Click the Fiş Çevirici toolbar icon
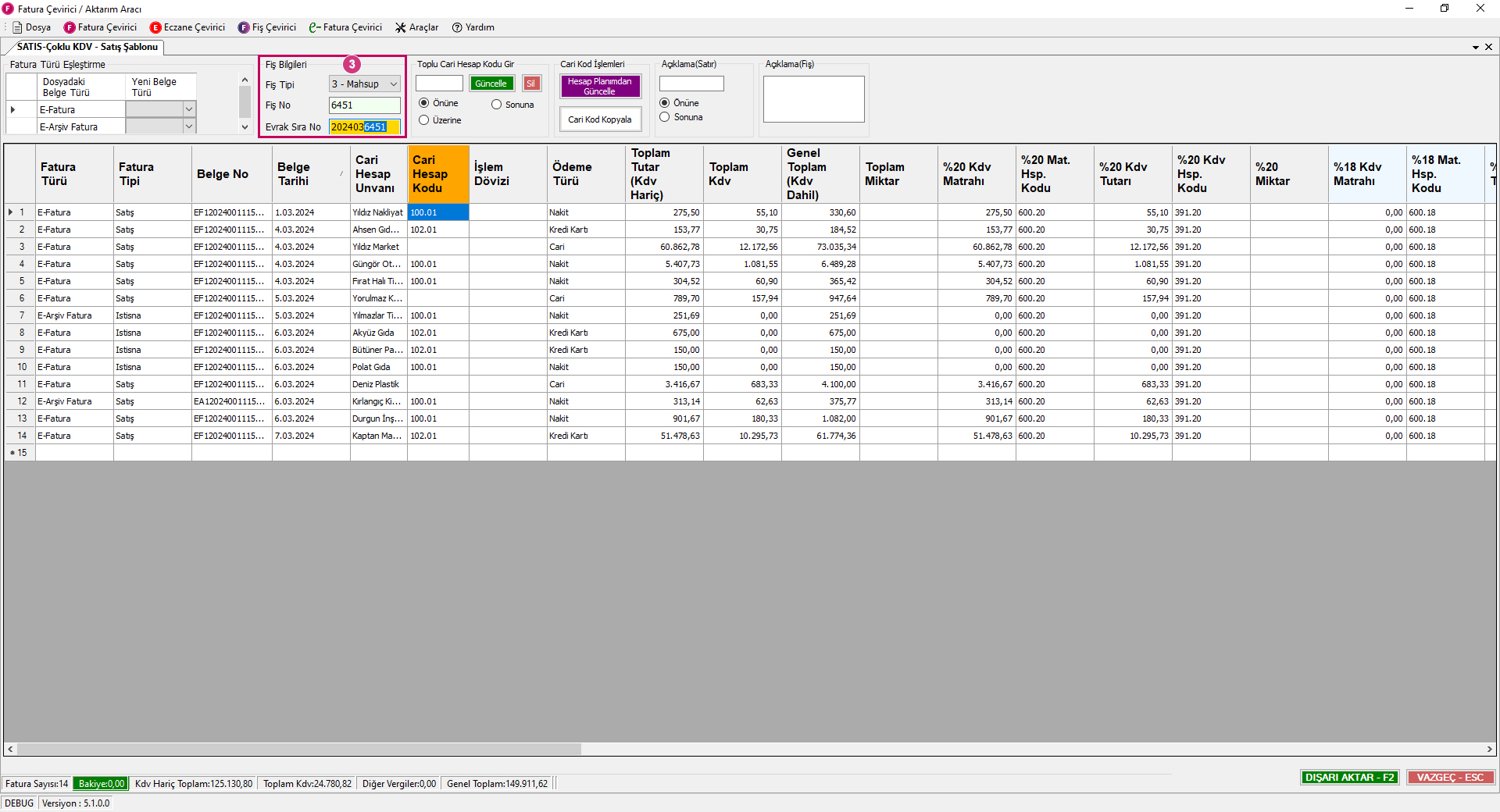This screenshot has height=812, width=1500. pyautogui.click(x=244, y=27)
